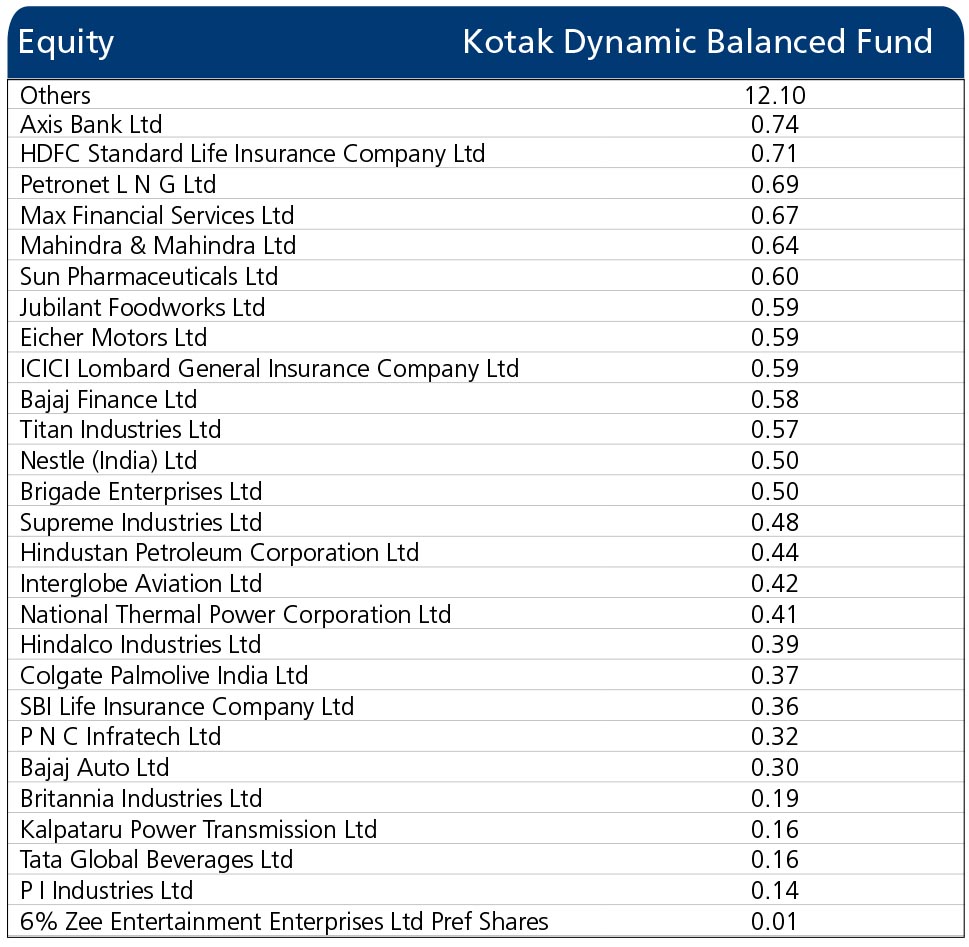Click the value "12.10" for Others
Screen dimensions: 969x947
pyautogui.click(x=775, y=95)
